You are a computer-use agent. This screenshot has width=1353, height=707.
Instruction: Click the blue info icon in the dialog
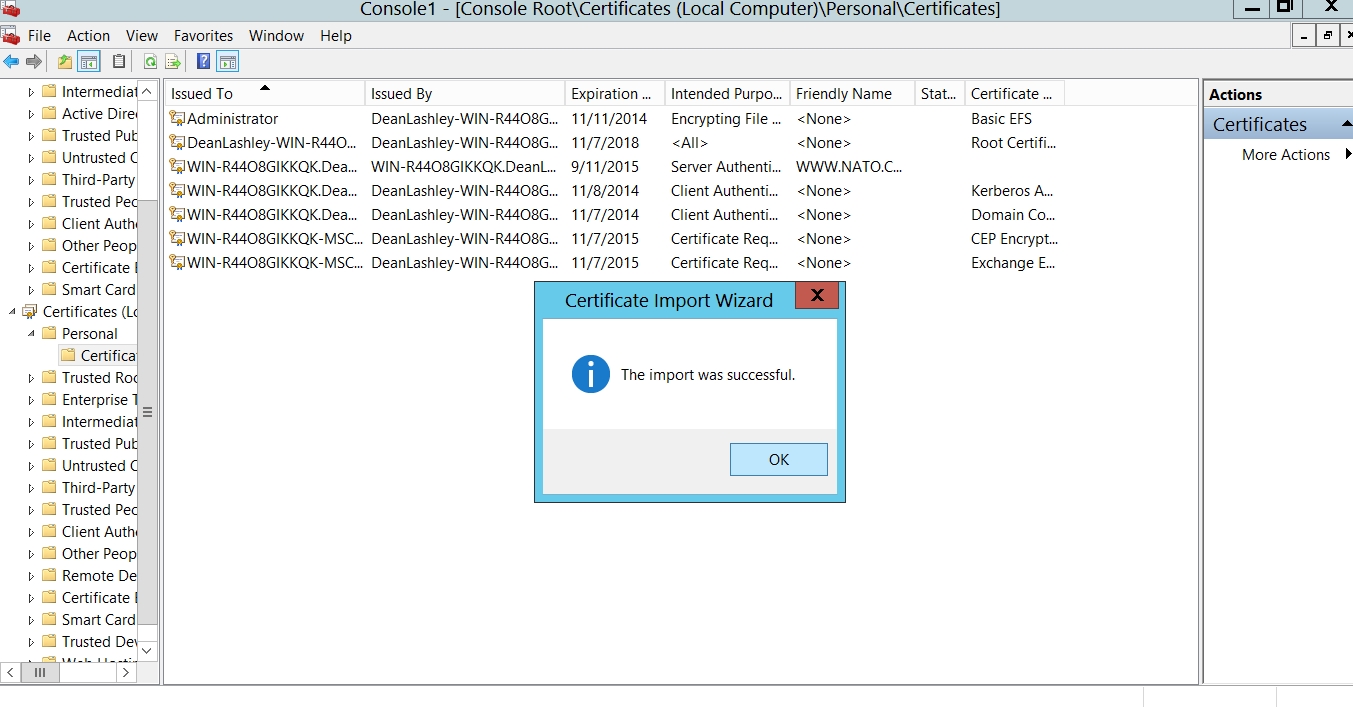590,375
